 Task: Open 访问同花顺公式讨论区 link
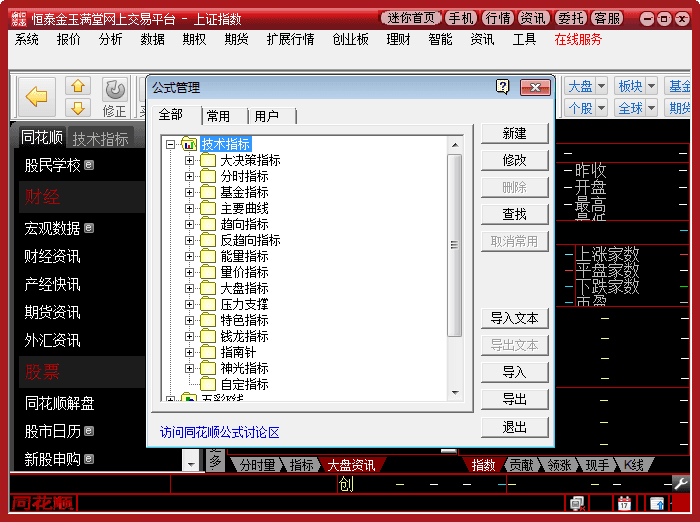coord(220,432)
